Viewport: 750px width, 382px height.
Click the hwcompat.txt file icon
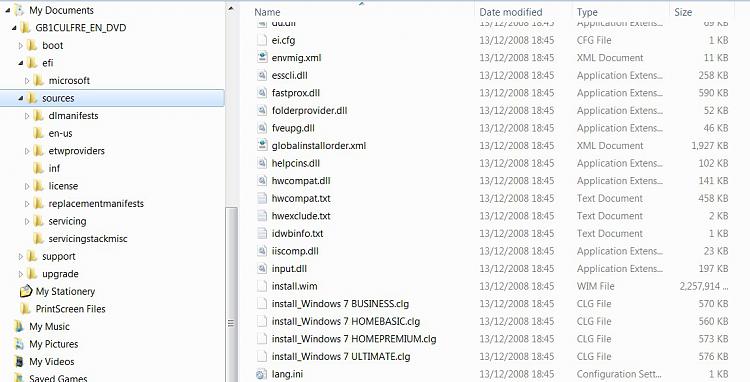[x=262, y=198]
